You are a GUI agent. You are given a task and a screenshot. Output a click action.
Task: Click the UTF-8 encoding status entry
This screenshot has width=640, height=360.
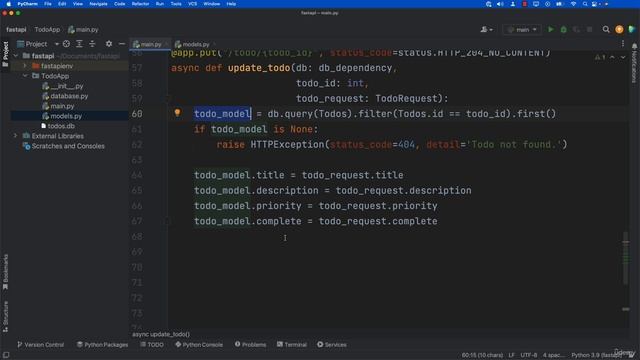coord(529,355)
